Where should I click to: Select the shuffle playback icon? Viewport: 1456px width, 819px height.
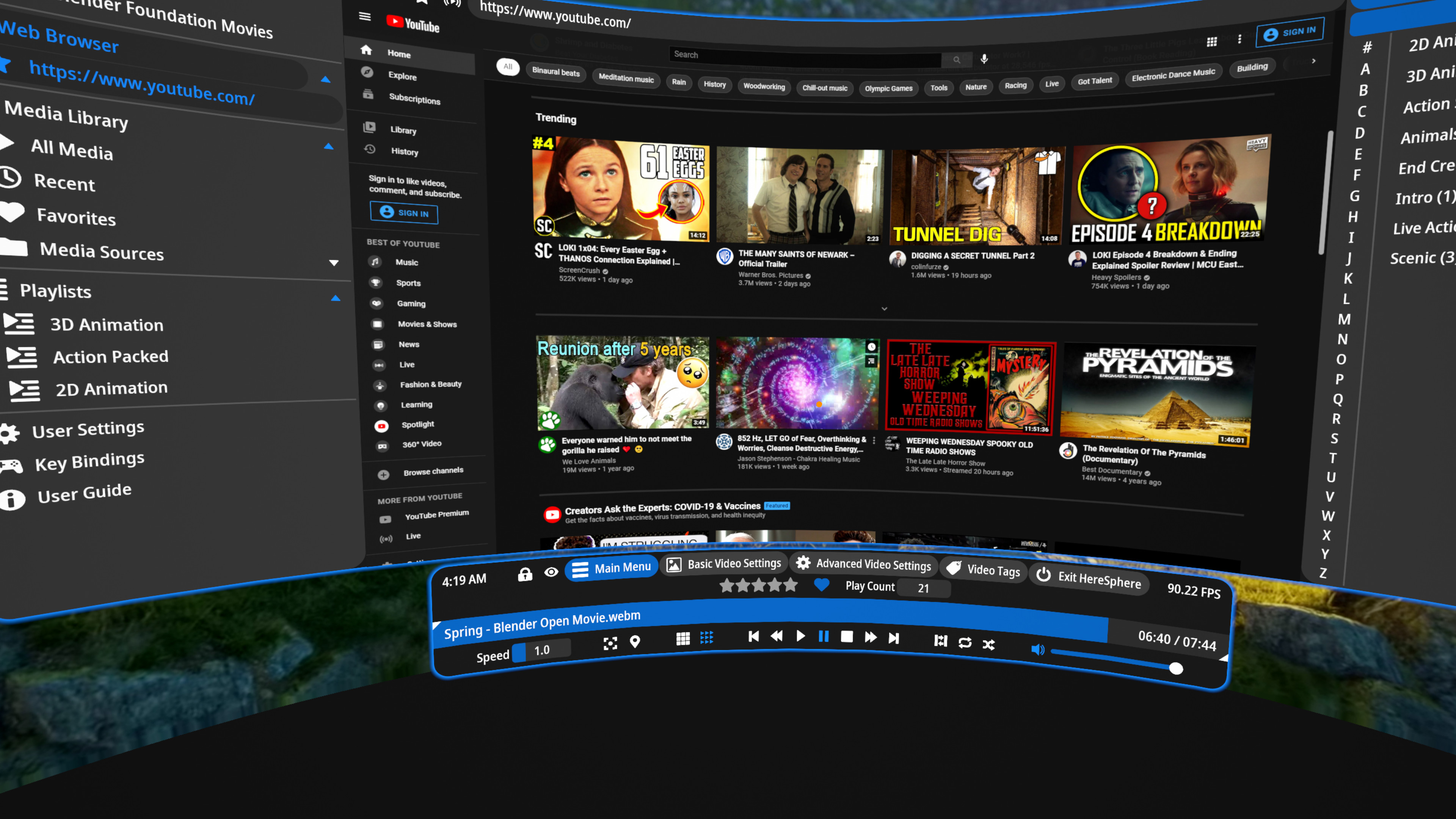[x=988, y=644]
